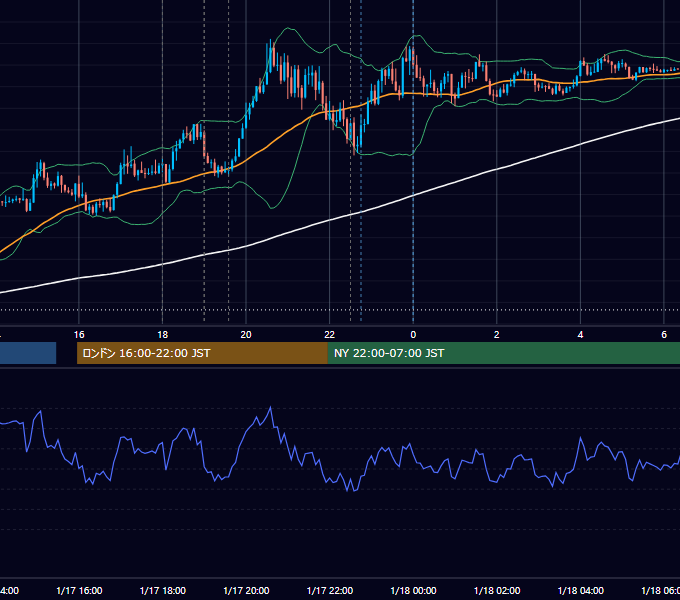Click the NY 22:00-07:00 JST session bar
Image resolution: width=680 pixels, height=600 pixels.
coord(504,353)
